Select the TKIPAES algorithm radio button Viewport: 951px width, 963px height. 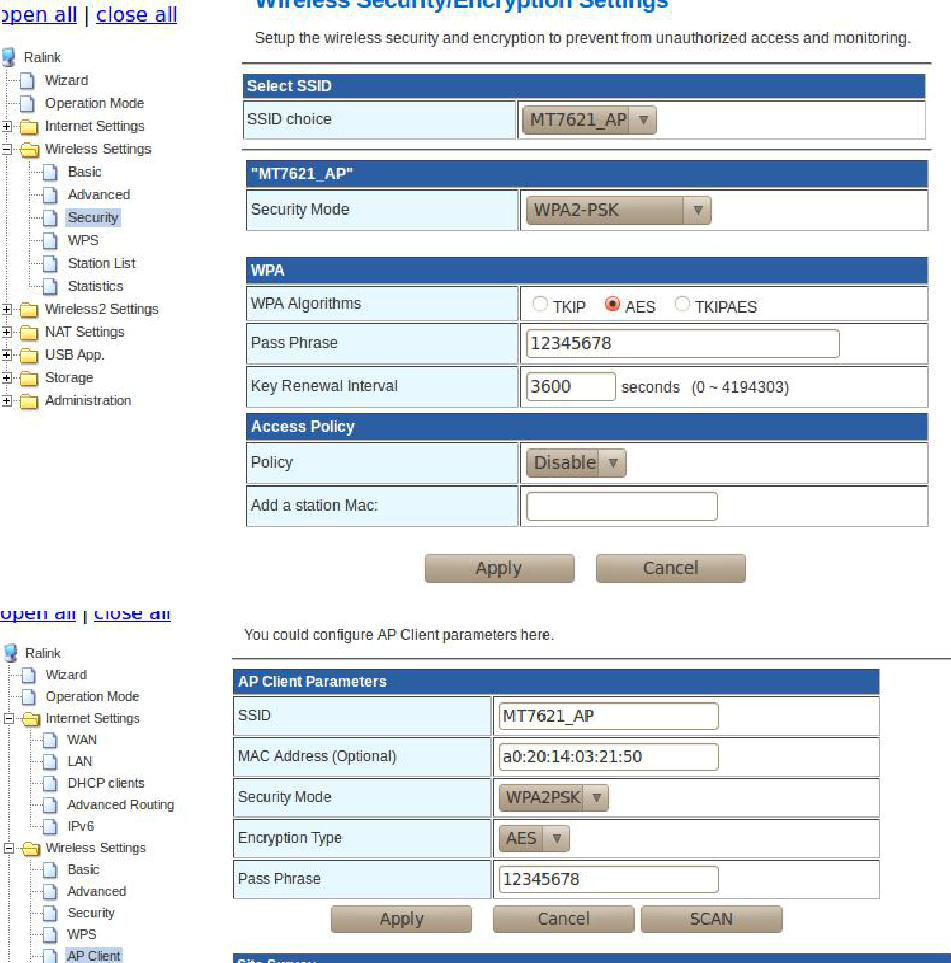point(683,305)
